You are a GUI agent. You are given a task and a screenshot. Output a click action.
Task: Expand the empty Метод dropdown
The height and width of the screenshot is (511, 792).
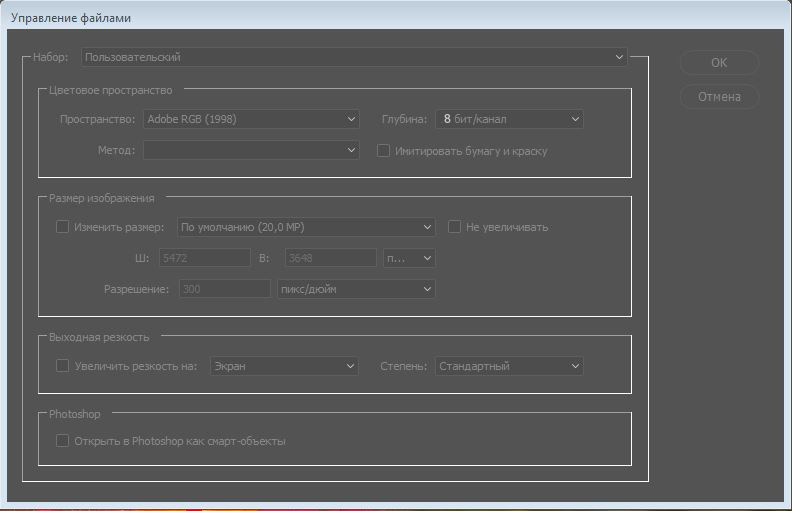pos(250,150)
